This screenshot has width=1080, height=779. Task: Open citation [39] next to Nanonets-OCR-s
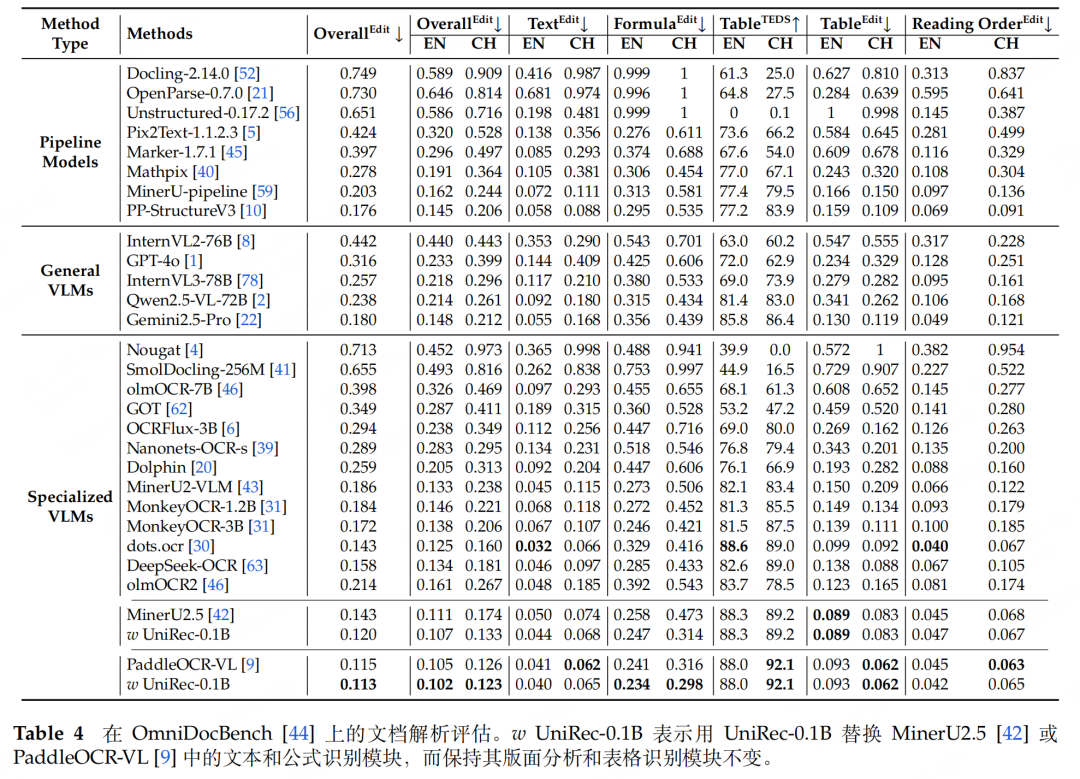click(x=265, y=448)
